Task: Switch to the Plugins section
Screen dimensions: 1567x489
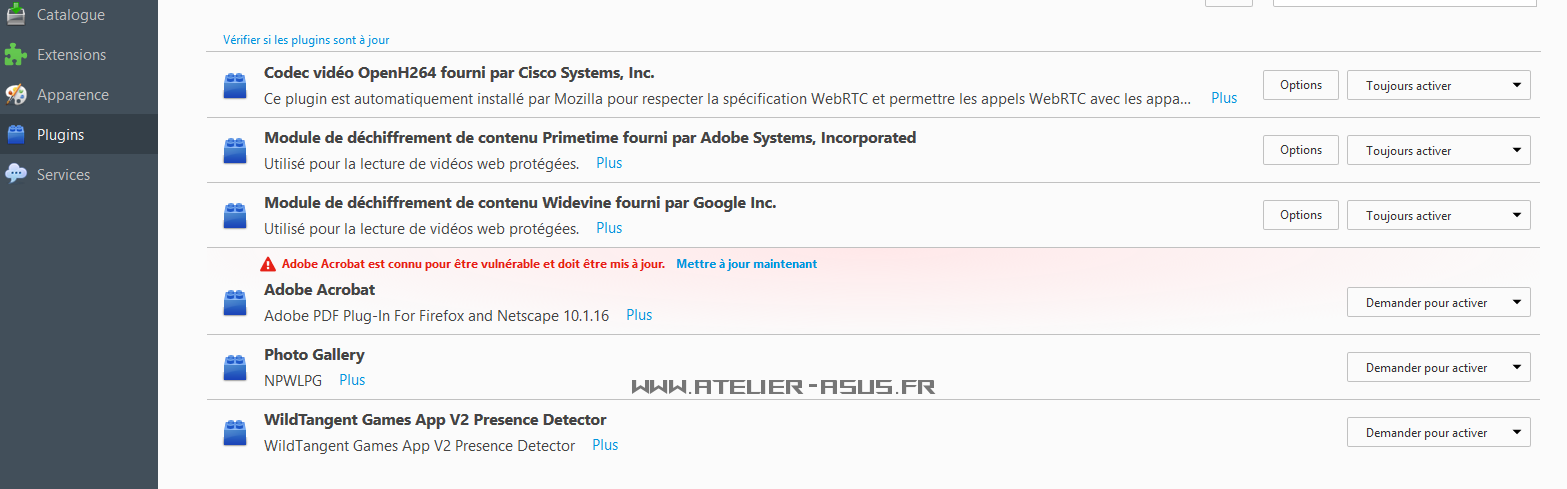Action: point(61,135)
